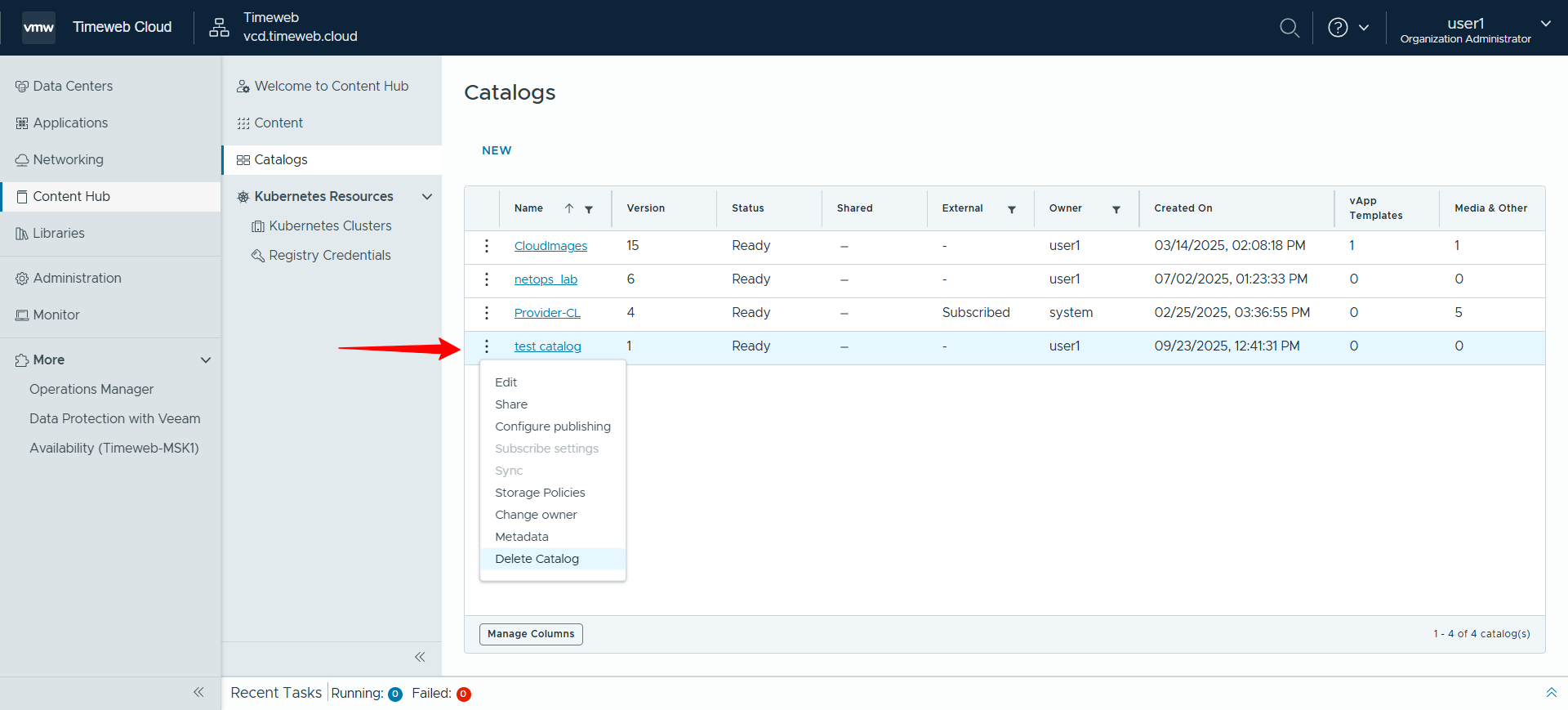Click the 09/23/2025, 12:41:31 PM date cell

pos(1227,346)
